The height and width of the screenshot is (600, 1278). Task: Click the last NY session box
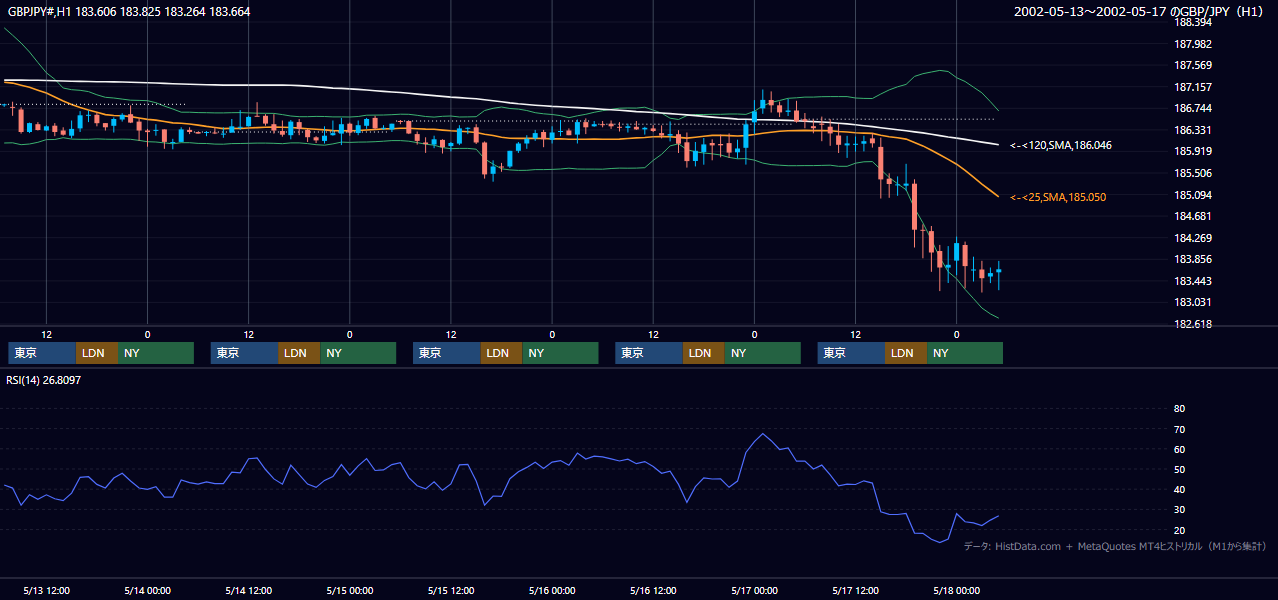click(965, 353)
